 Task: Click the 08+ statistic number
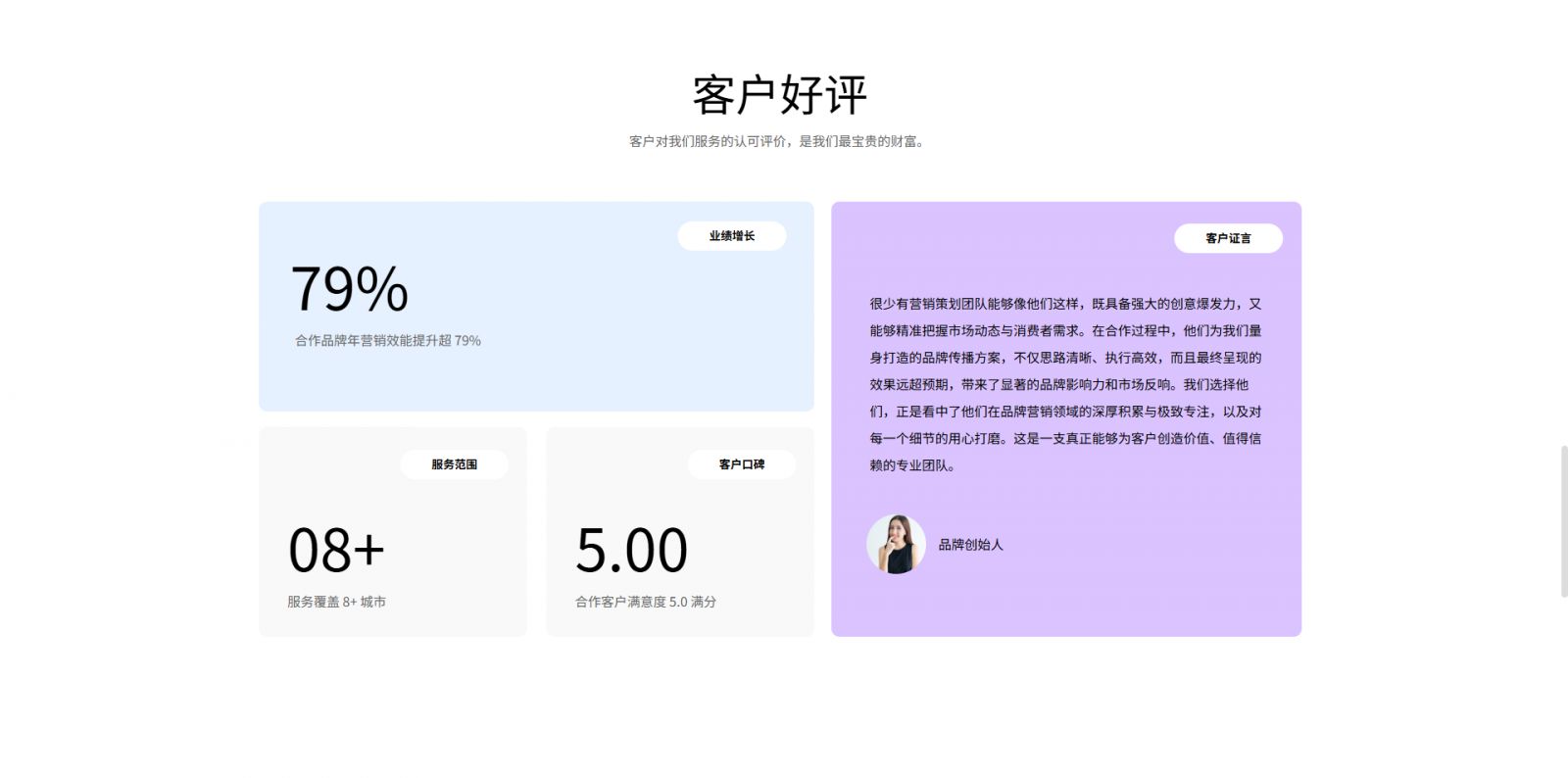tap(336, 550)
